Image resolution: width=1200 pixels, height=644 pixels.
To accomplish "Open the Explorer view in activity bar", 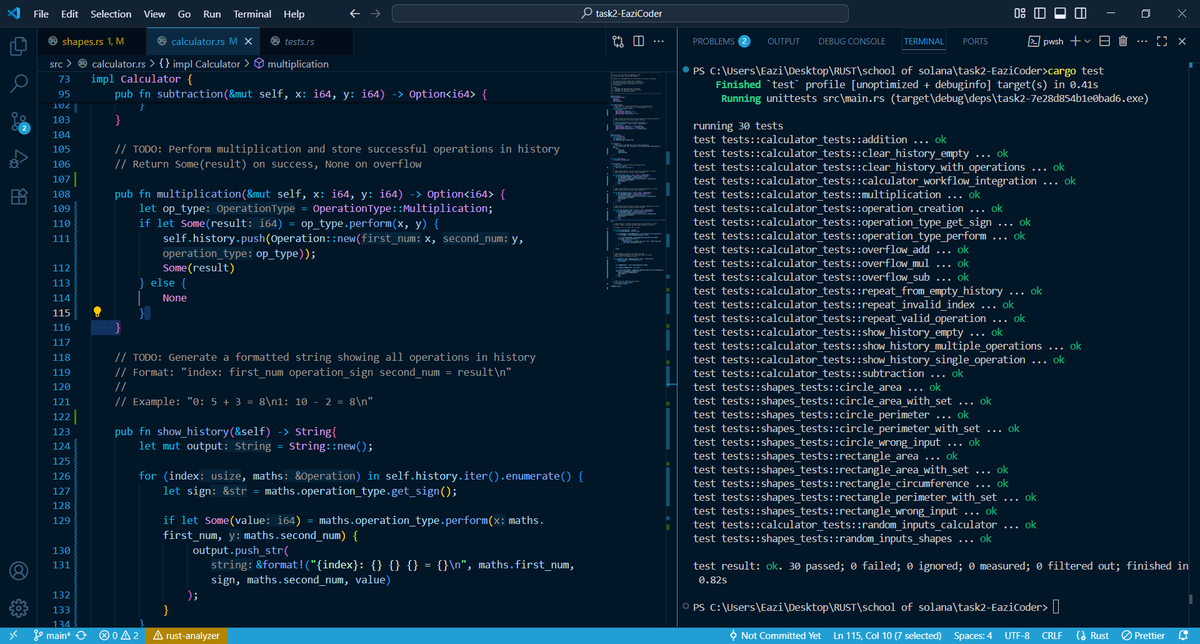I will click(x=18, y=46).
